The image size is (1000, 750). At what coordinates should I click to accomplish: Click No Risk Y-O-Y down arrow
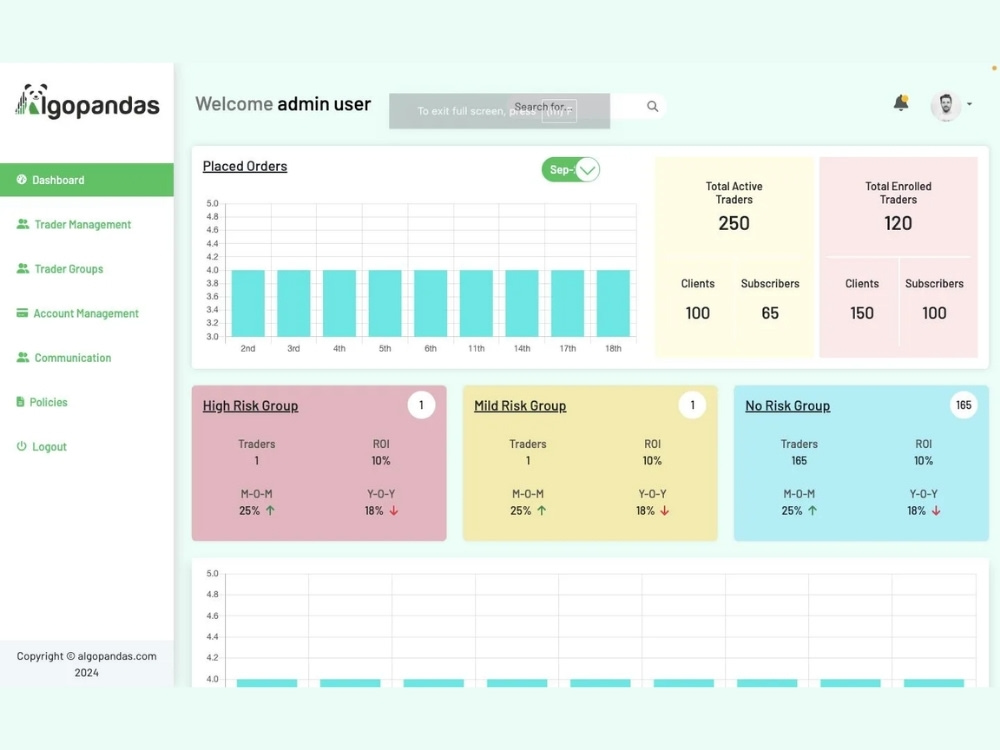(x=936, y=510)
